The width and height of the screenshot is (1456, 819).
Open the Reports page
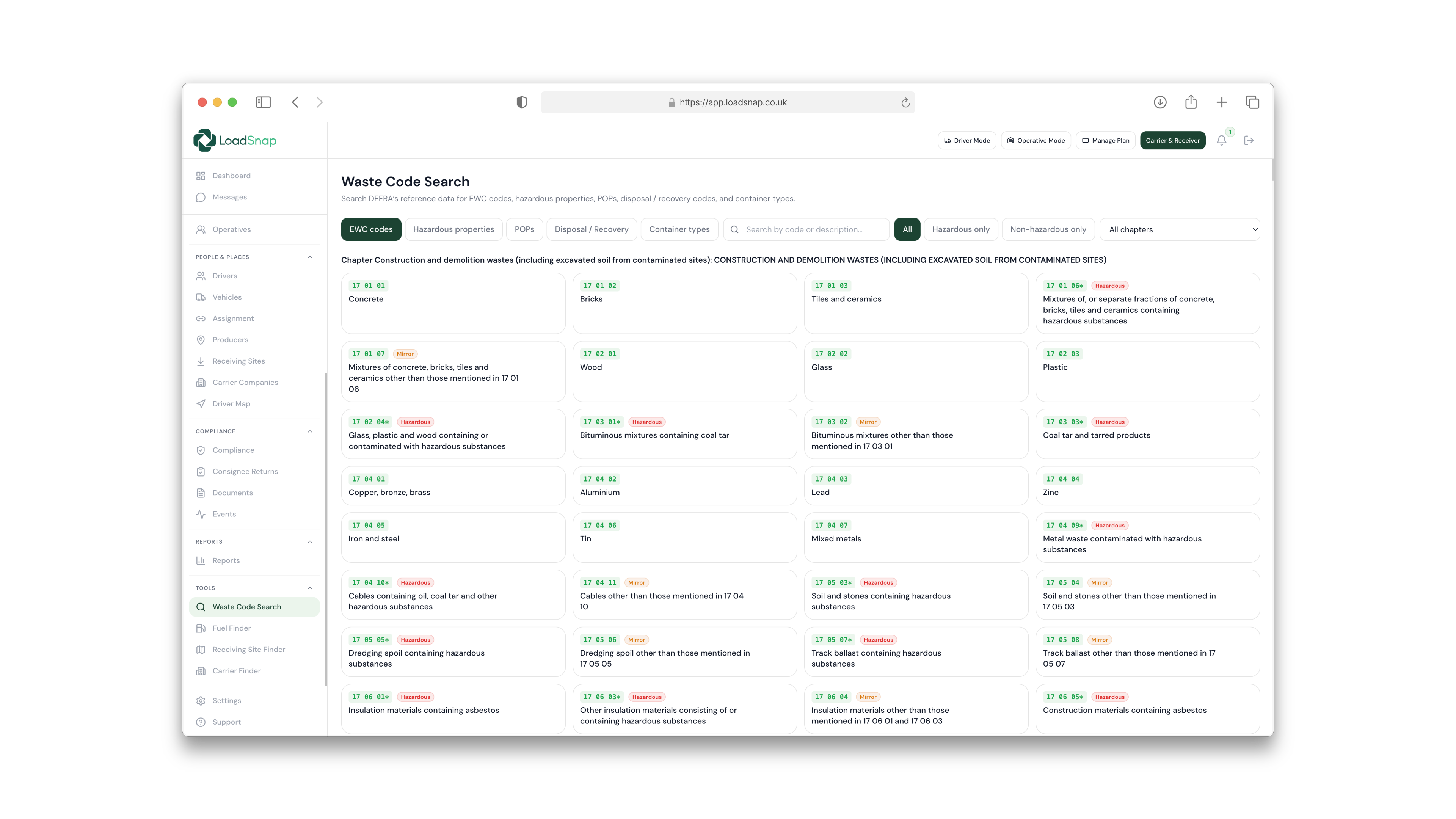coord(254,561)
